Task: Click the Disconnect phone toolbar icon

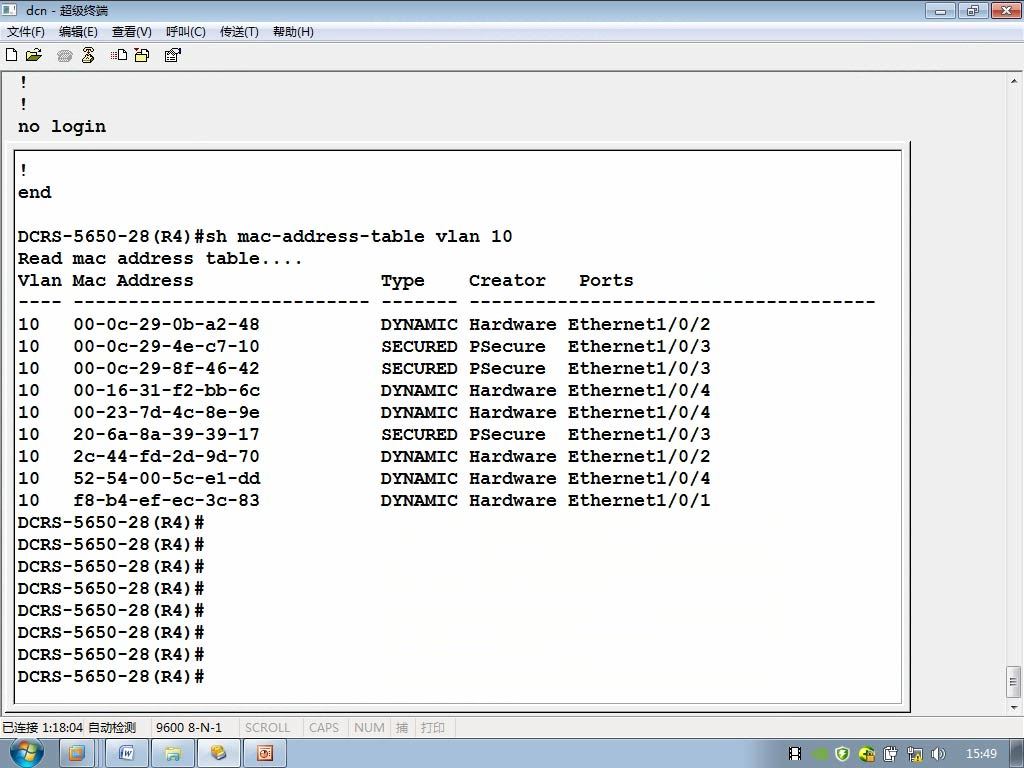Action: click(88, 55)
